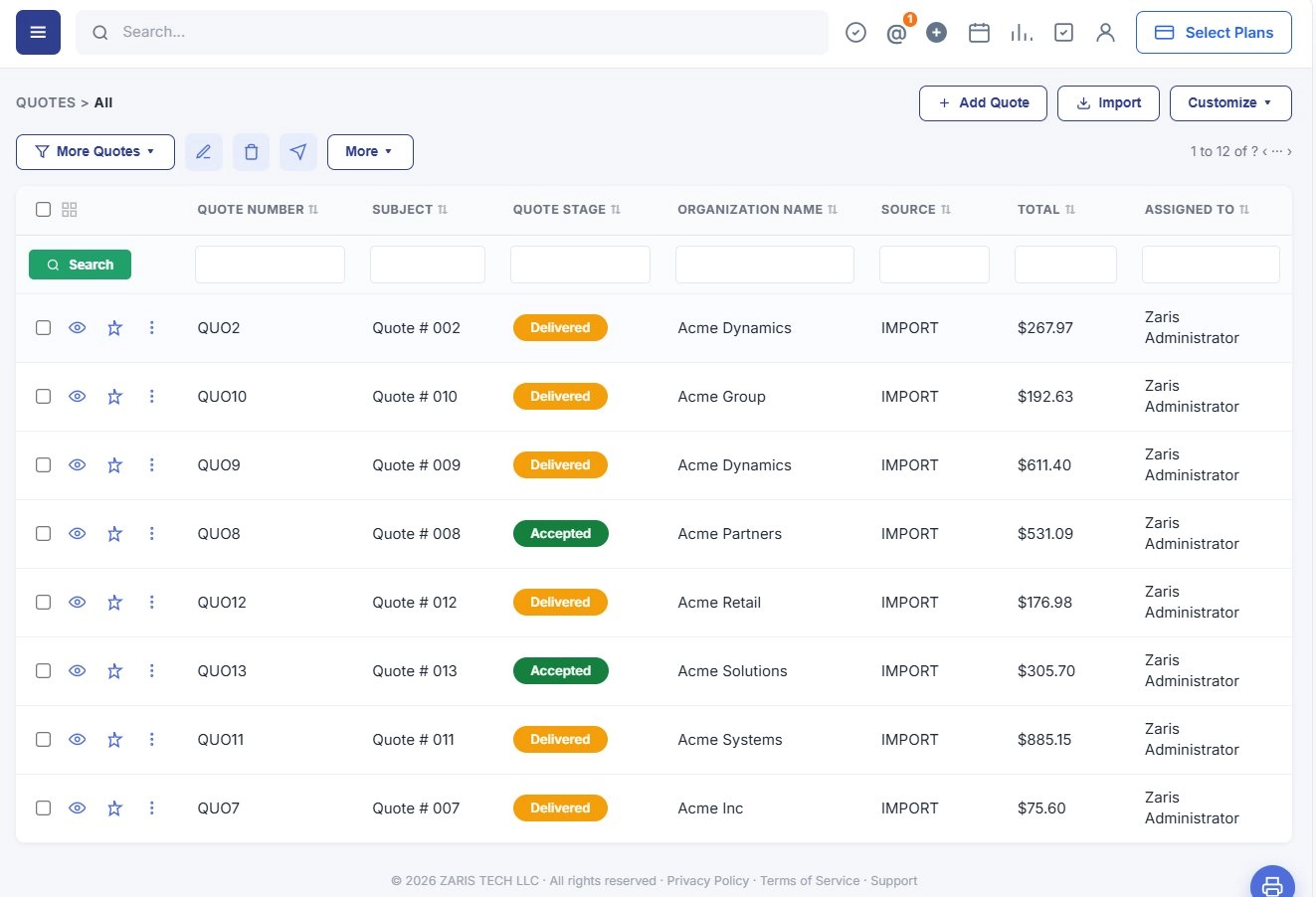Check the QUO12 row checkbox
The width and height of the screenshot is (1316, 897).
point(43,603)
